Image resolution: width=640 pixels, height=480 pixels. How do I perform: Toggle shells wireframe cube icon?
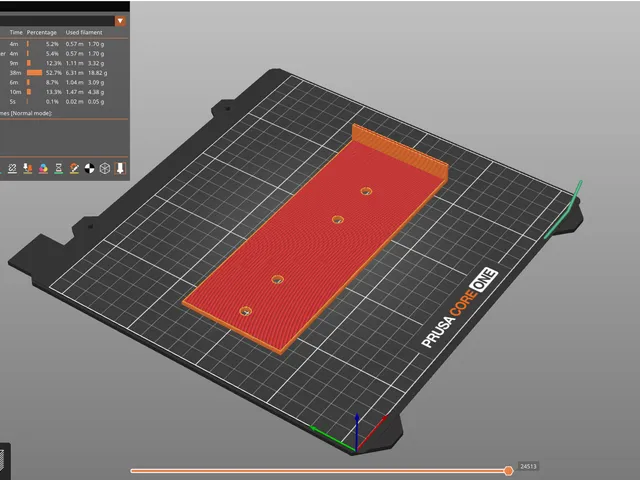pyautogui.click(x=105, y=168)
